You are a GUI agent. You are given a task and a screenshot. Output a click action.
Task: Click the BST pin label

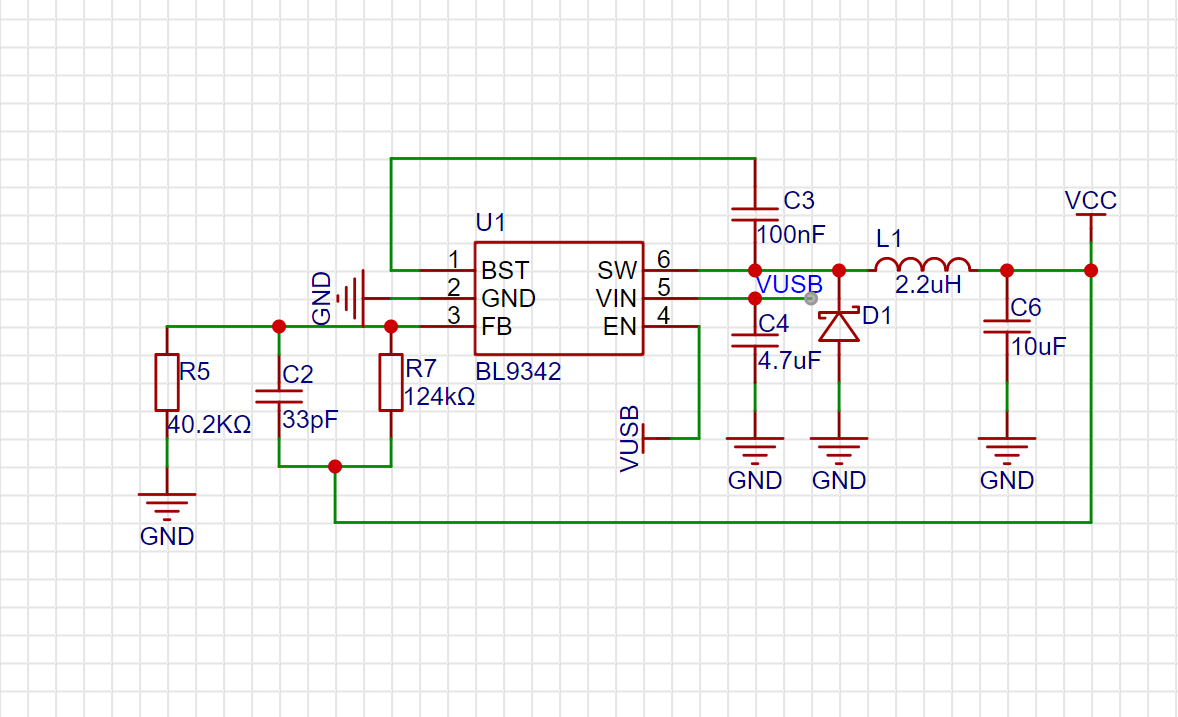[x=506, y=271]
